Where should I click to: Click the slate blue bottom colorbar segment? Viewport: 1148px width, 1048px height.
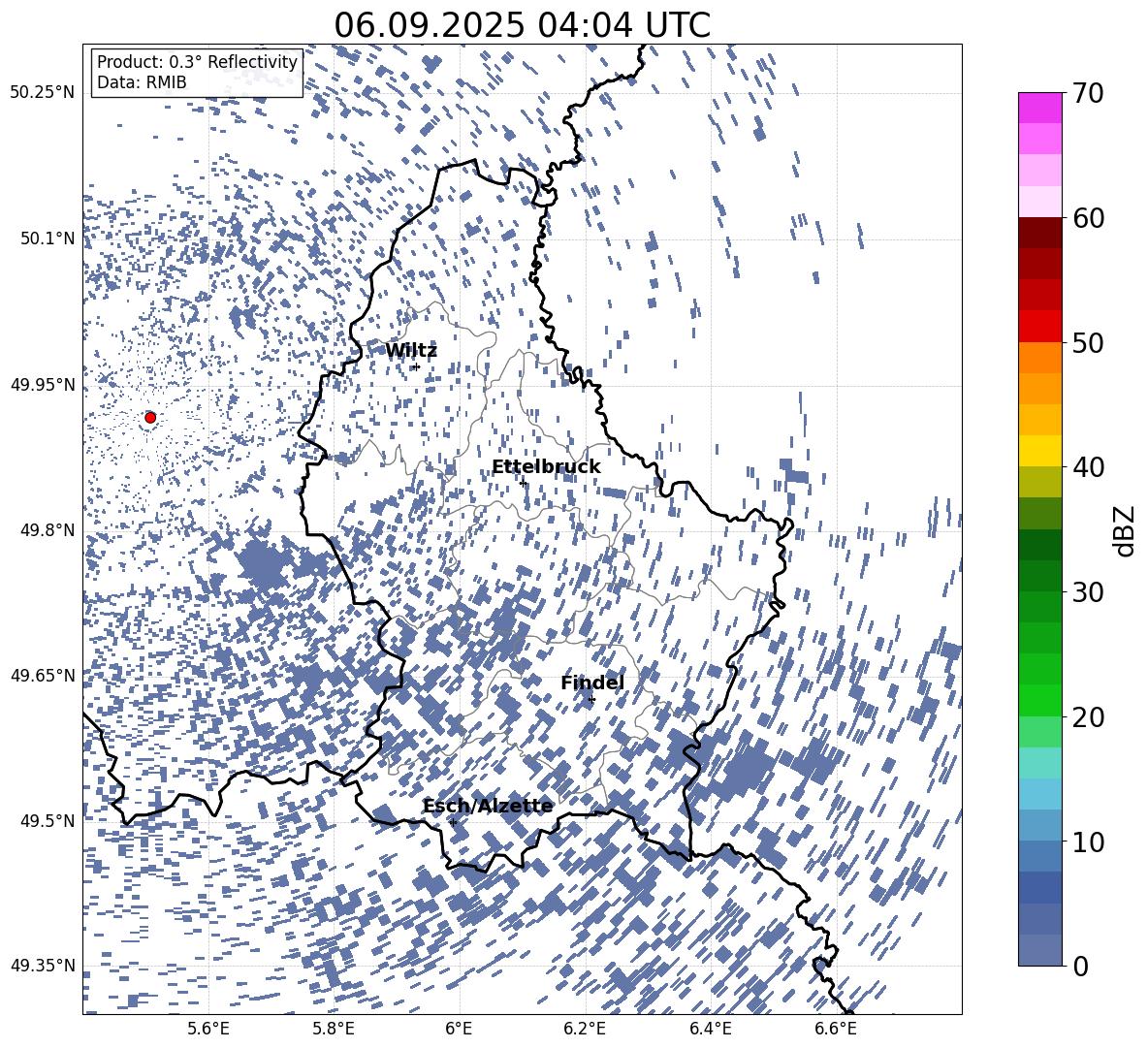pos(1039,950)
